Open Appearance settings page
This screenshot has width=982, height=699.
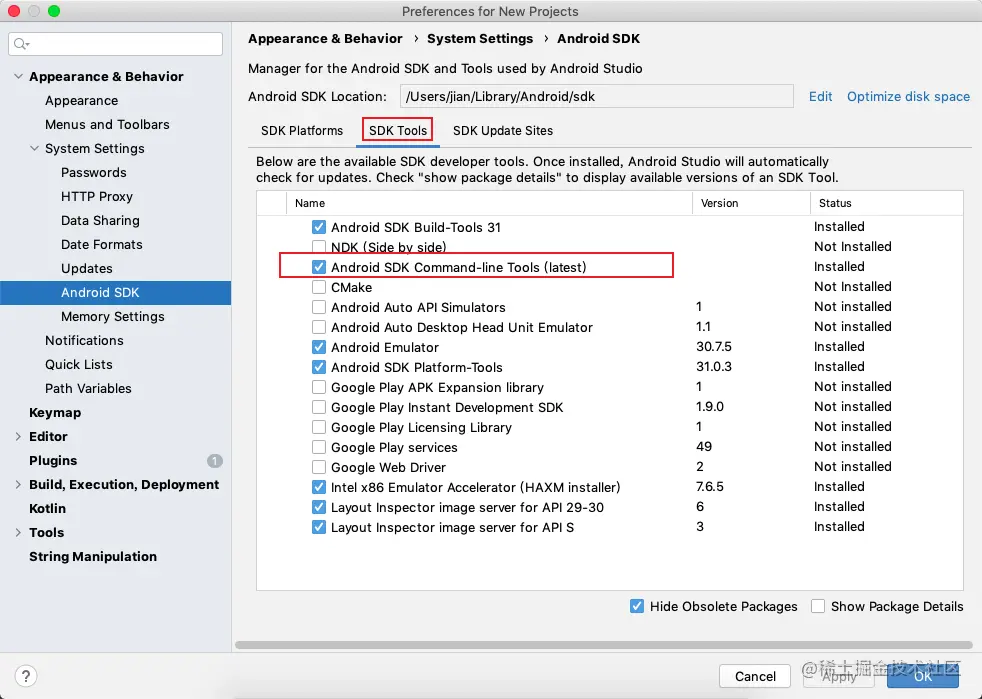pos(81,101)
